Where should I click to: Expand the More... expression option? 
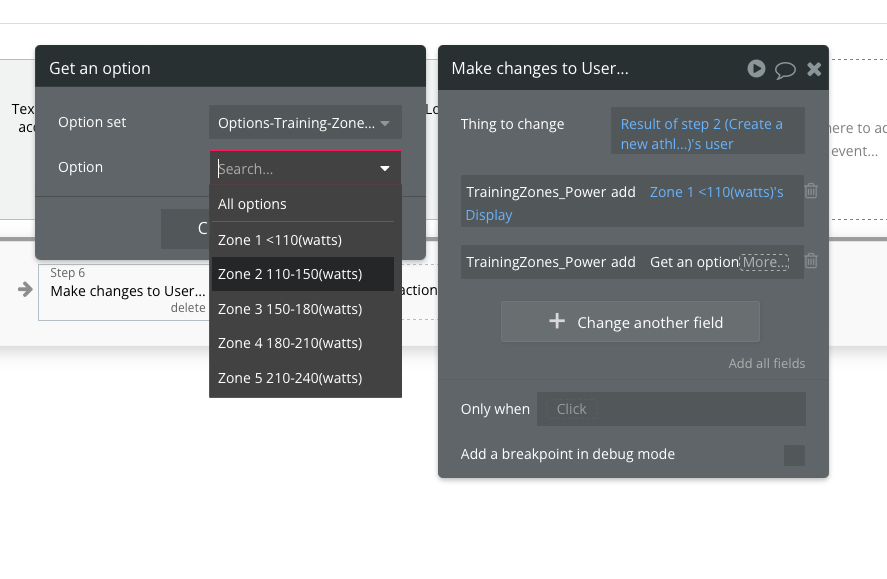765,262
